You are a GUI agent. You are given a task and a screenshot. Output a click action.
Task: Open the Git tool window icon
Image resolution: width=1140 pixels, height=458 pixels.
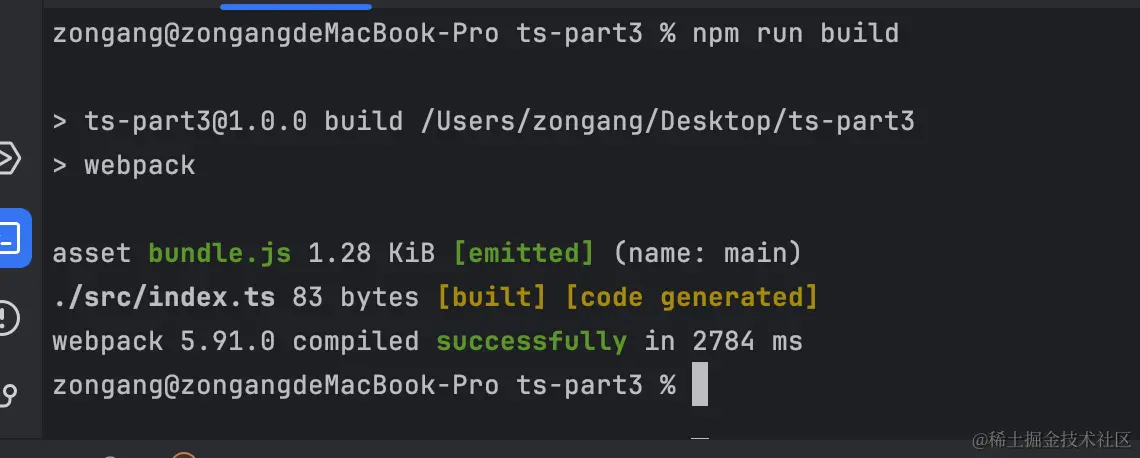(9, 396)
